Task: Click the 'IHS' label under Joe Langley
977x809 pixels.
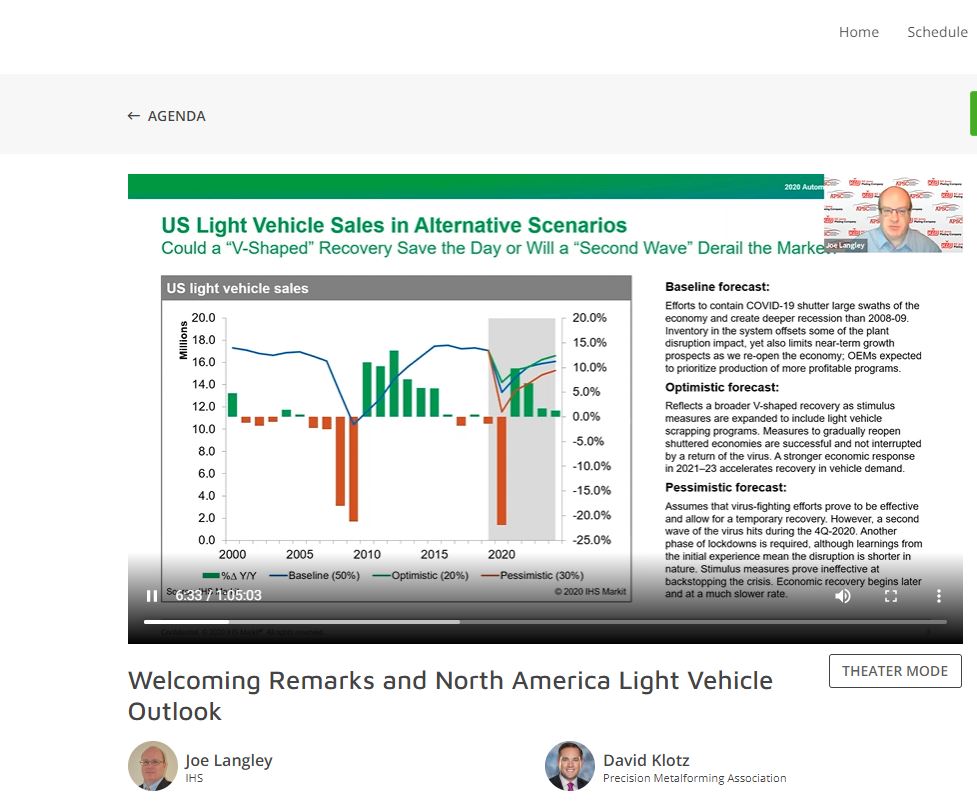Action: pyautogui.click(x=194, y=778)
